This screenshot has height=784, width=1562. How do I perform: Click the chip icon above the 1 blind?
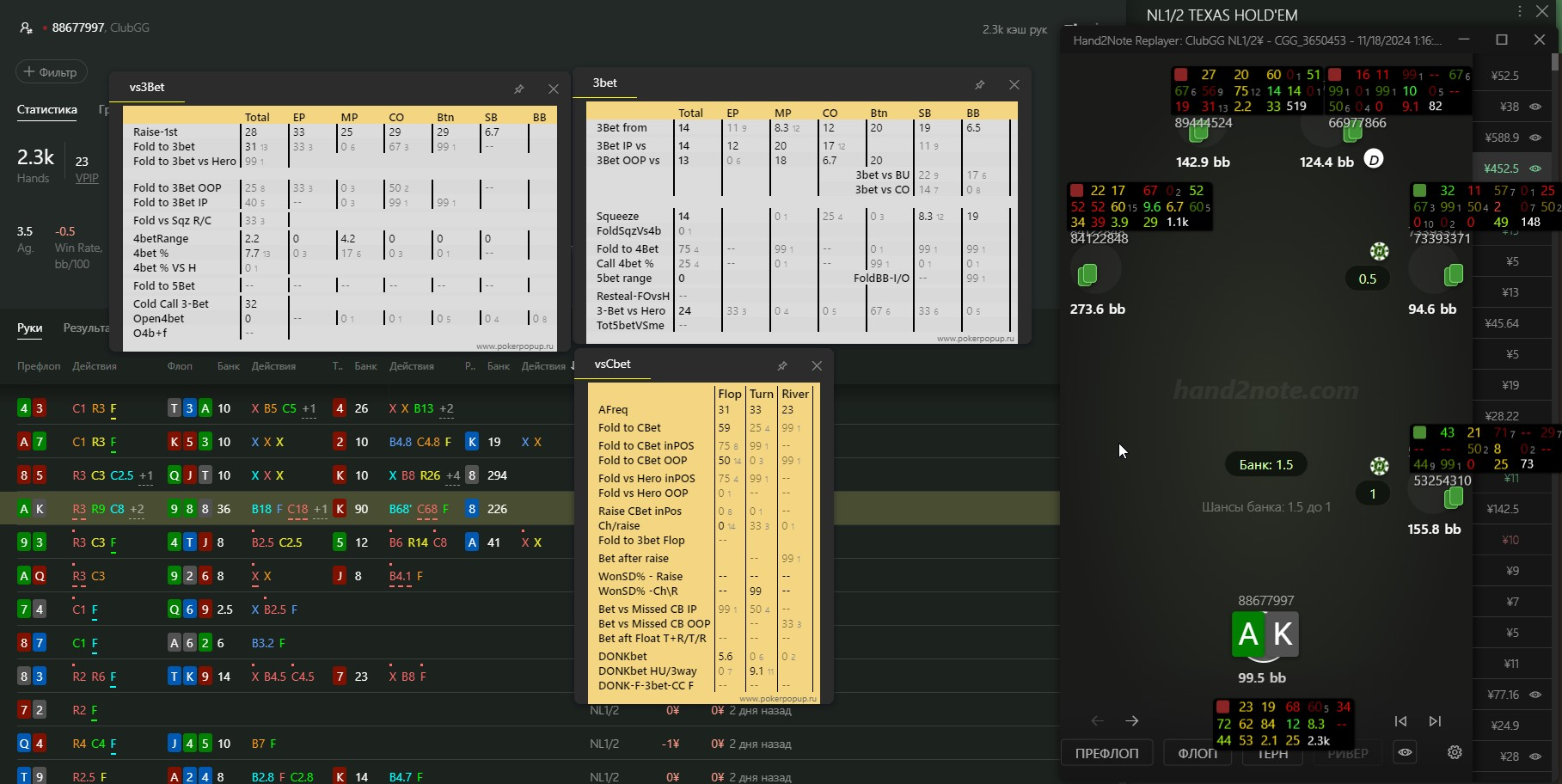tap(1379, 466)
